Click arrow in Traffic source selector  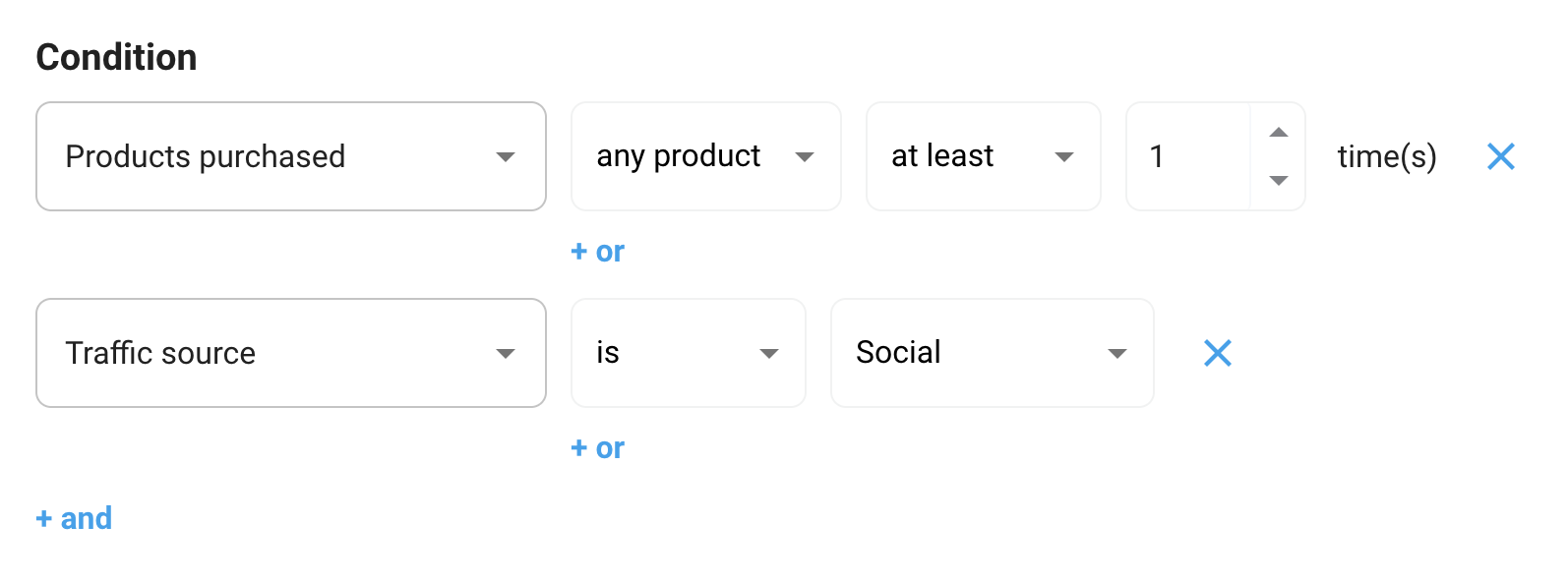click(x=506, y=354)
